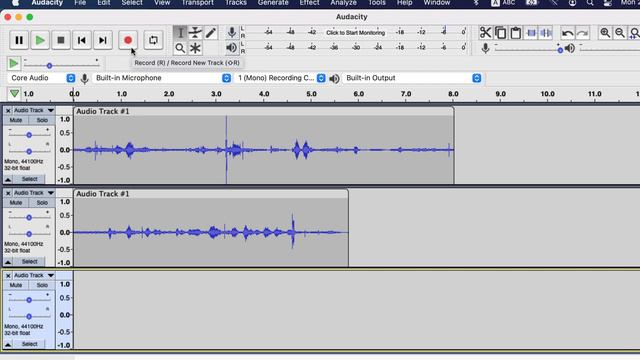Image resolution: width=640 pixels, height=360 pixels.
Task: Adjust the recording volume slider
Action: [527, 49]
